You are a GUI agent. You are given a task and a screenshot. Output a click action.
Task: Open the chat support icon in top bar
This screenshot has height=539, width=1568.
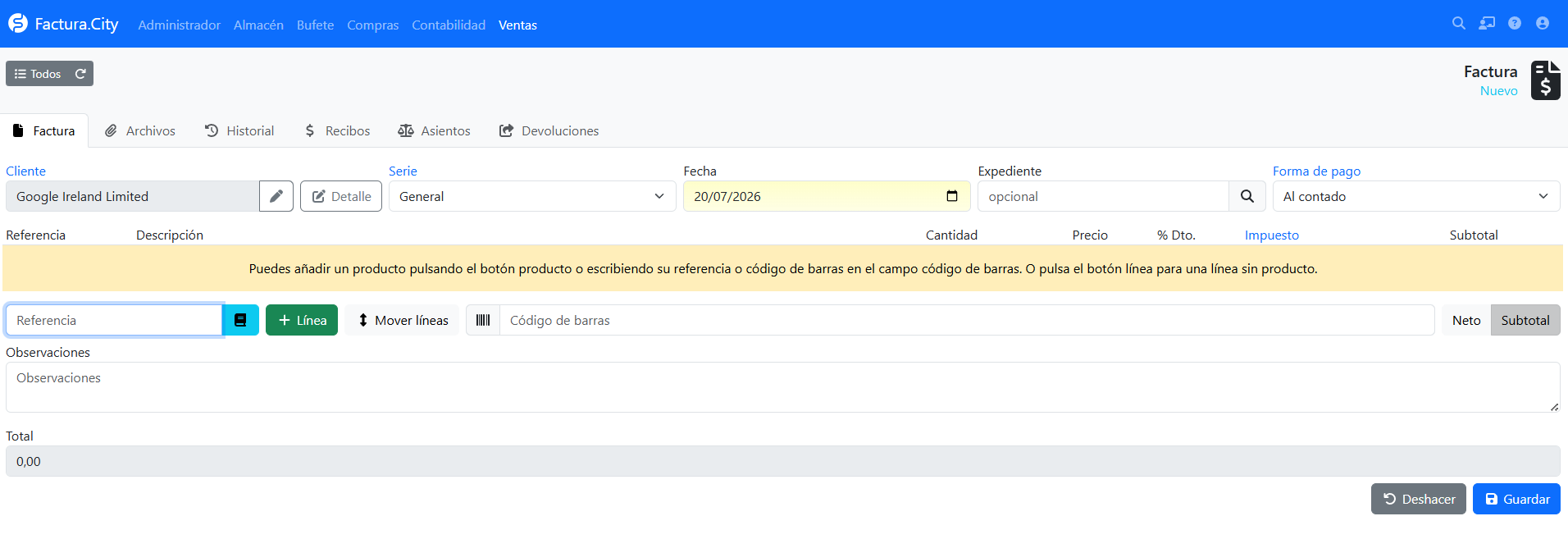[1487, 24]
